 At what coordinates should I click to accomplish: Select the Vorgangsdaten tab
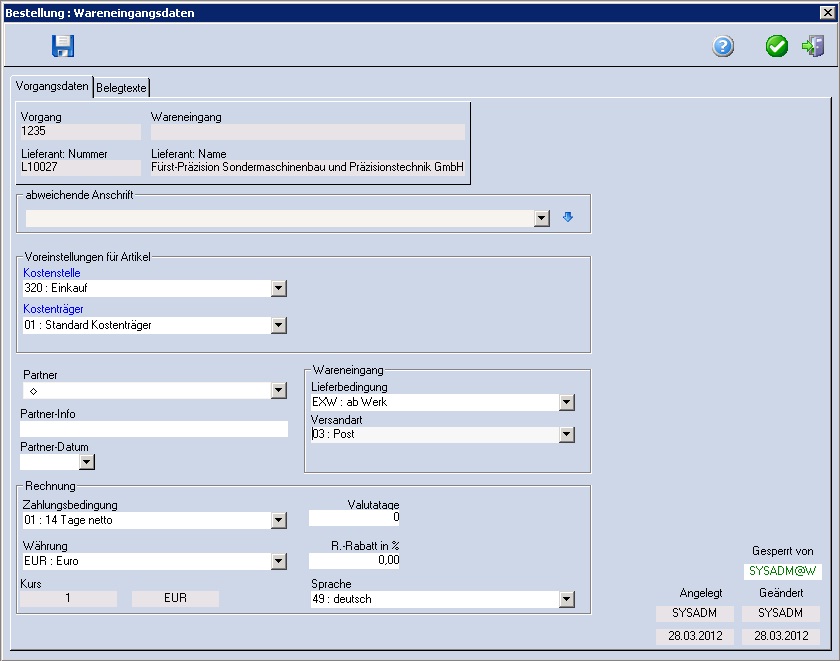click(52, 87)
